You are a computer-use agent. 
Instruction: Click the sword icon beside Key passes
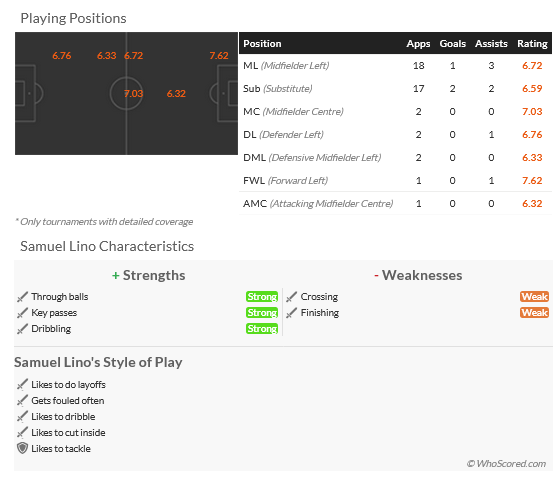(22, 313)
